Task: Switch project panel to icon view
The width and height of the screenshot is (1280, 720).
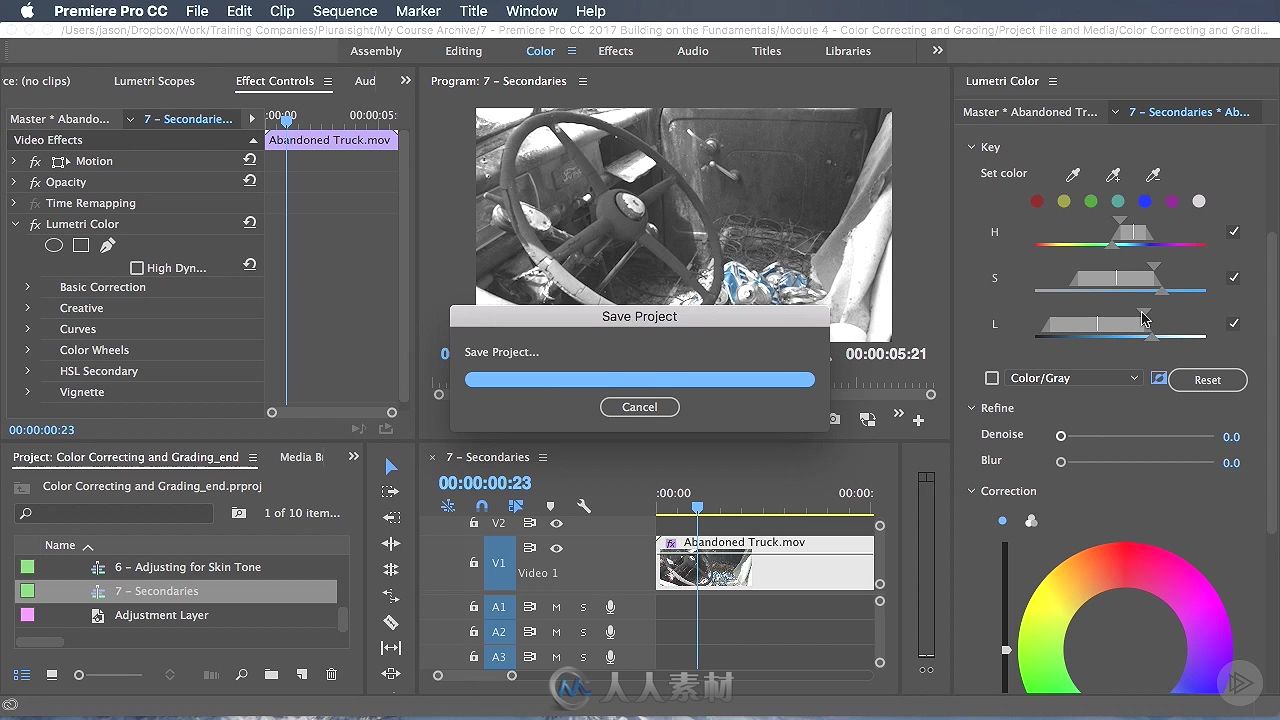Action: click(x=52, y=675)
